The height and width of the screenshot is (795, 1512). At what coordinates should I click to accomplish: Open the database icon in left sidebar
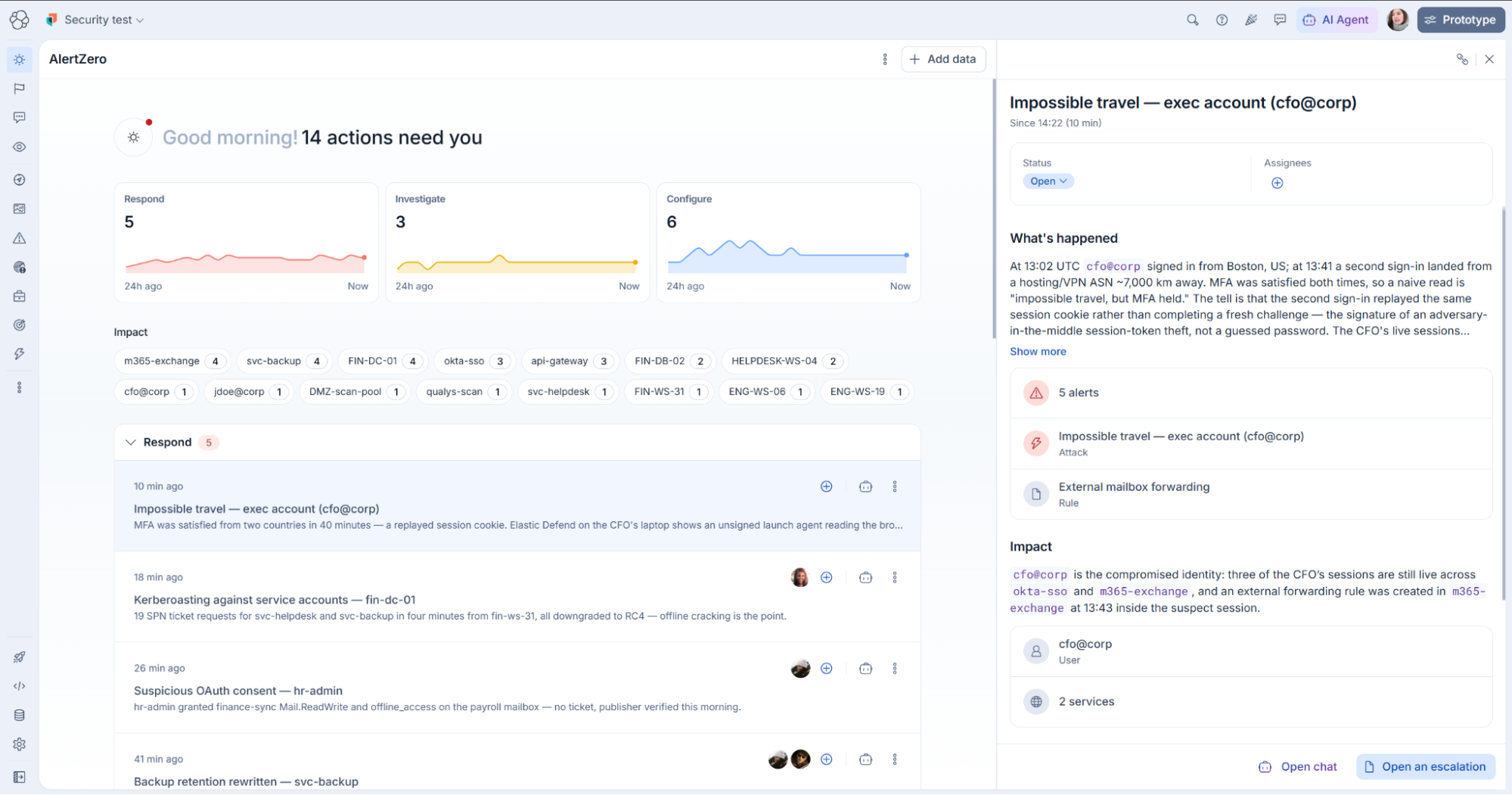tap(20, 716)
